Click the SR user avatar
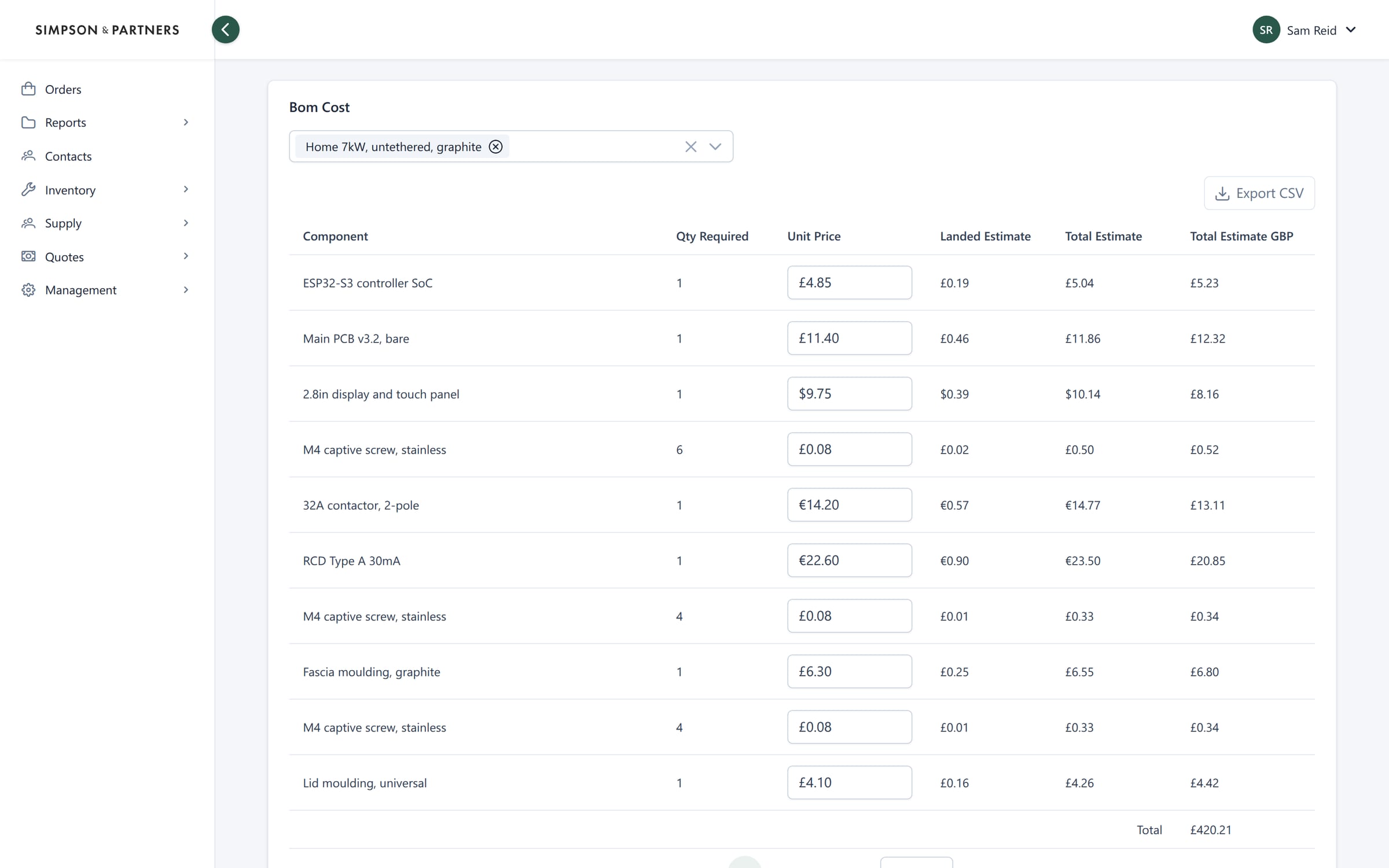The image size is (1389, 868). click(1266, 30)
